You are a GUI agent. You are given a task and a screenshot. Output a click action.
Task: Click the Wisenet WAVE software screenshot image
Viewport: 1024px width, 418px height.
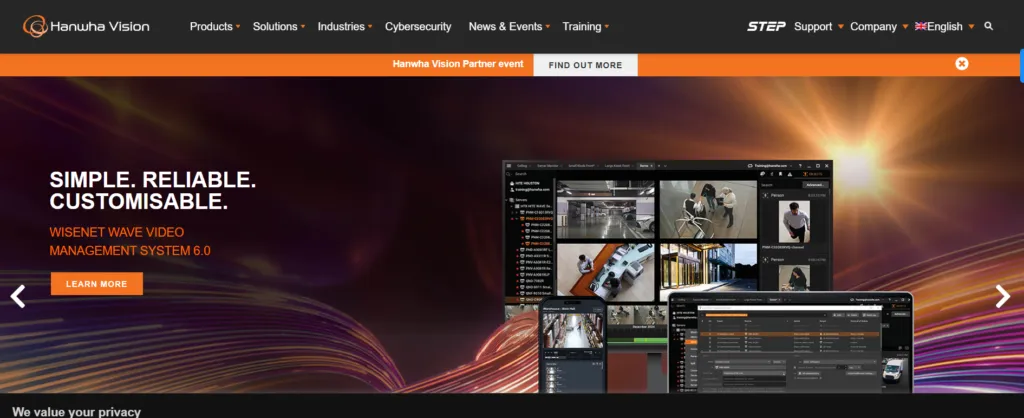click(x=707, y=276)
